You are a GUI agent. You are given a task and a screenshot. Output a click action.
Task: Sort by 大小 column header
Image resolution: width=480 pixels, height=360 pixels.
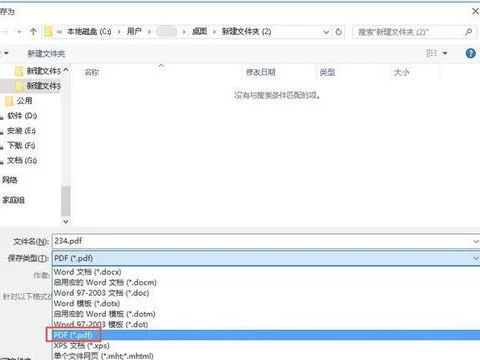tap(401, 72)
